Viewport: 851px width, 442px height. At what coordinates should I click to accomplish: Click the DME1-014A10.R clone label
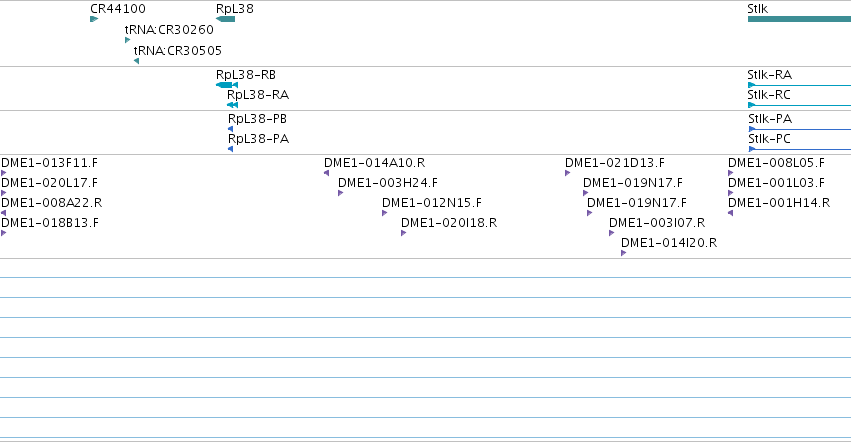(x=374, y=163)
